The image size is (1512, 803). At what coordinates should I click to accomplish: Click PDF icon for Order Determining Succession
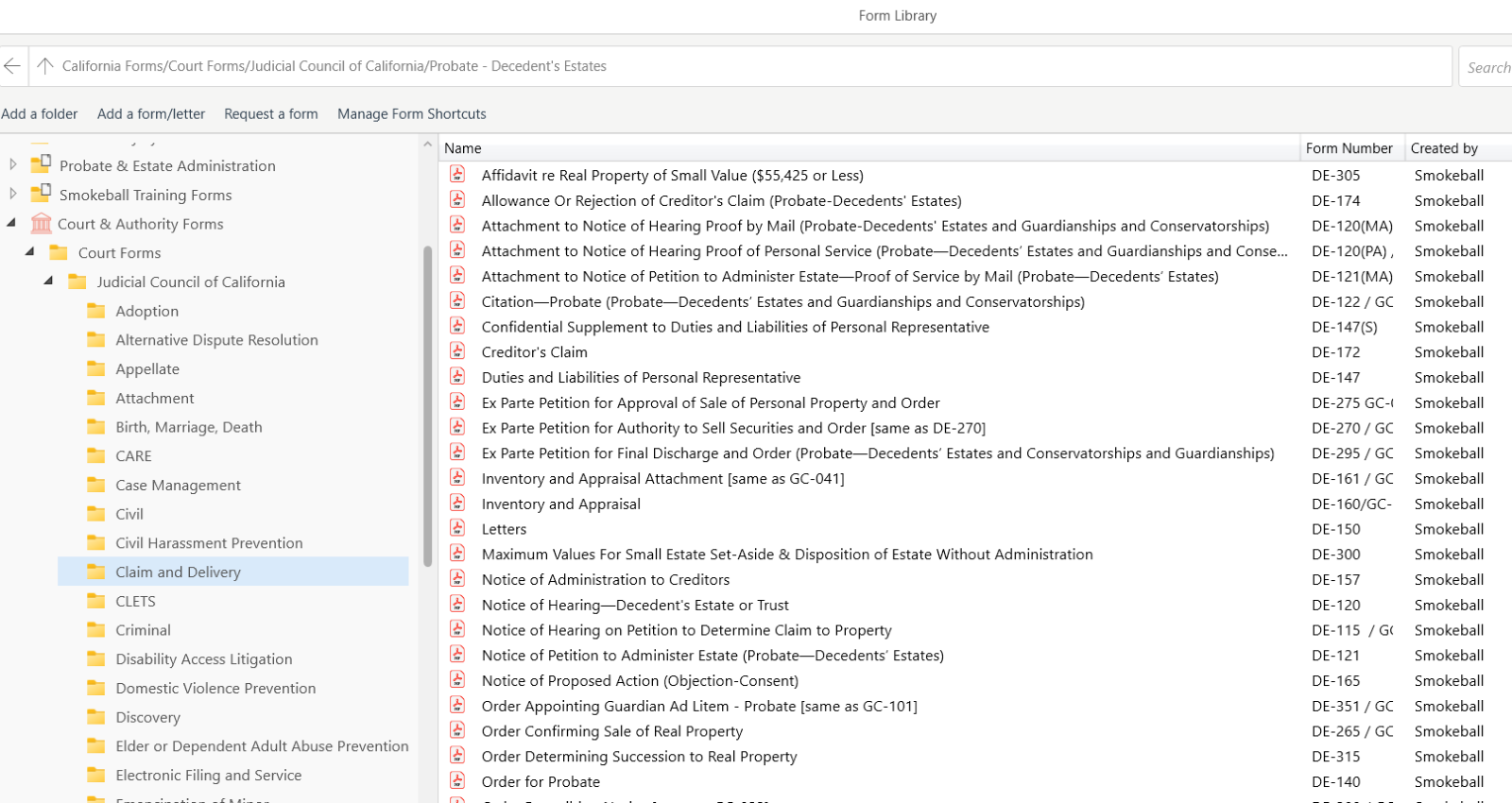[457, 755]
